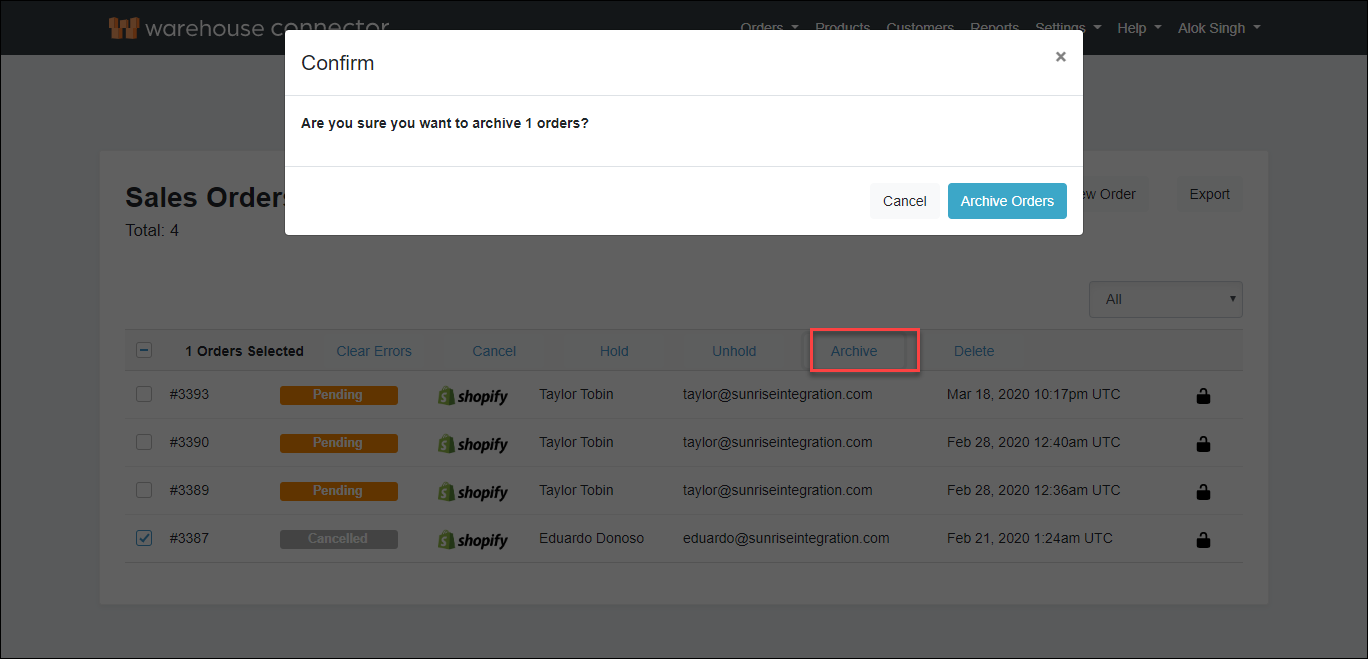The width and height of the screenshot is (1368, 659).
Task: Confirm with the Archive Orders button
Action: [1007, 200]
